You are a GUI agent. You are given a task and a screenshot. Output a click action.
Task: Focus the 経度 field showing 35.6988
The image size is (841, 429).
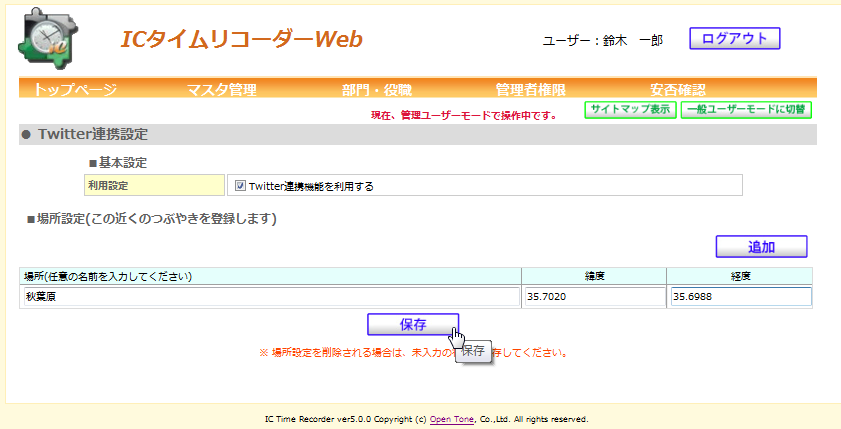(740, 297)
